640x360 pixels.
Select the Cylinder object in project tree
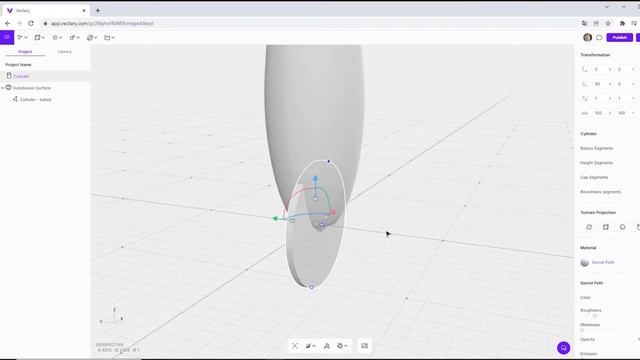[45, 76]
